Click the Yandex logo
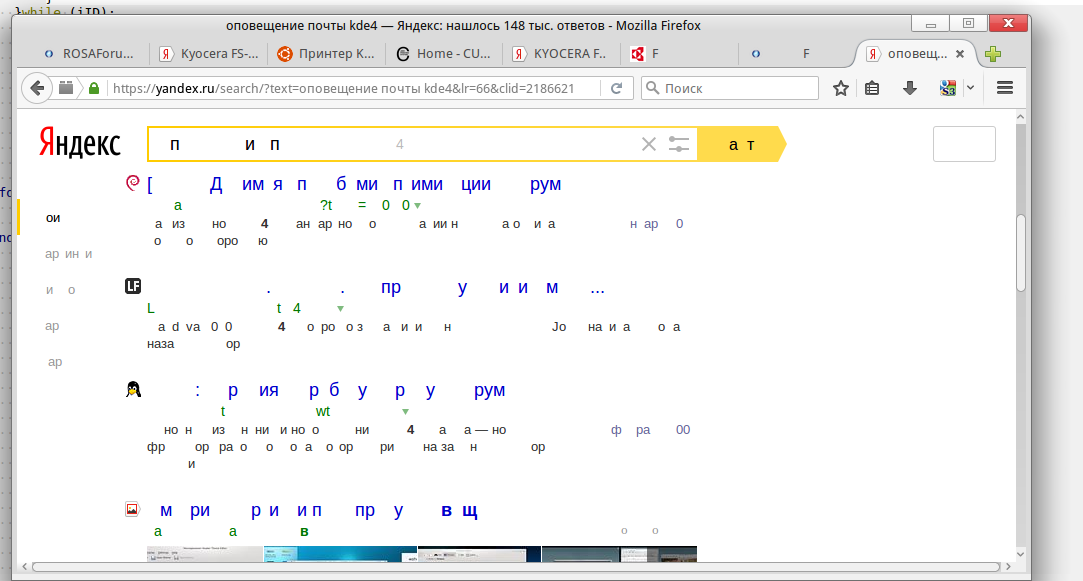The image size is (1083, 581). tap(80, 144)
